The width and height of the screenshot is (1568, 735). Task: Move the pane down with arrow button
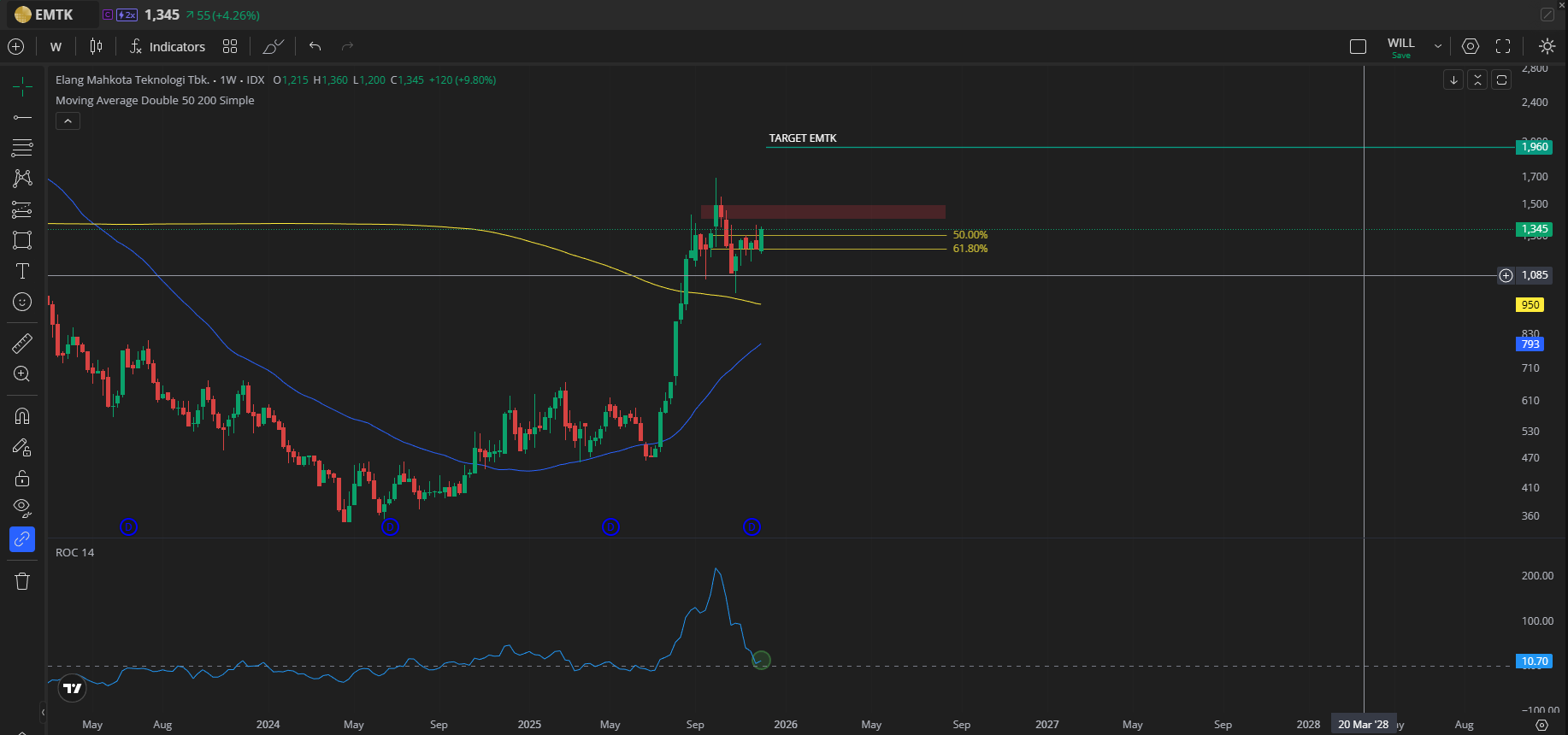click(1453, 79)
